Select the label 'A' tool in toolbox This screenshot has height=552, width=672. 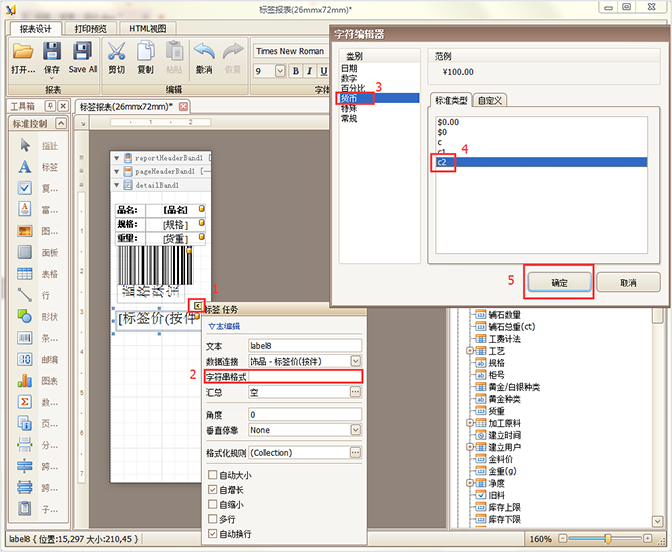pyautogui.click(x=25, y=167)
